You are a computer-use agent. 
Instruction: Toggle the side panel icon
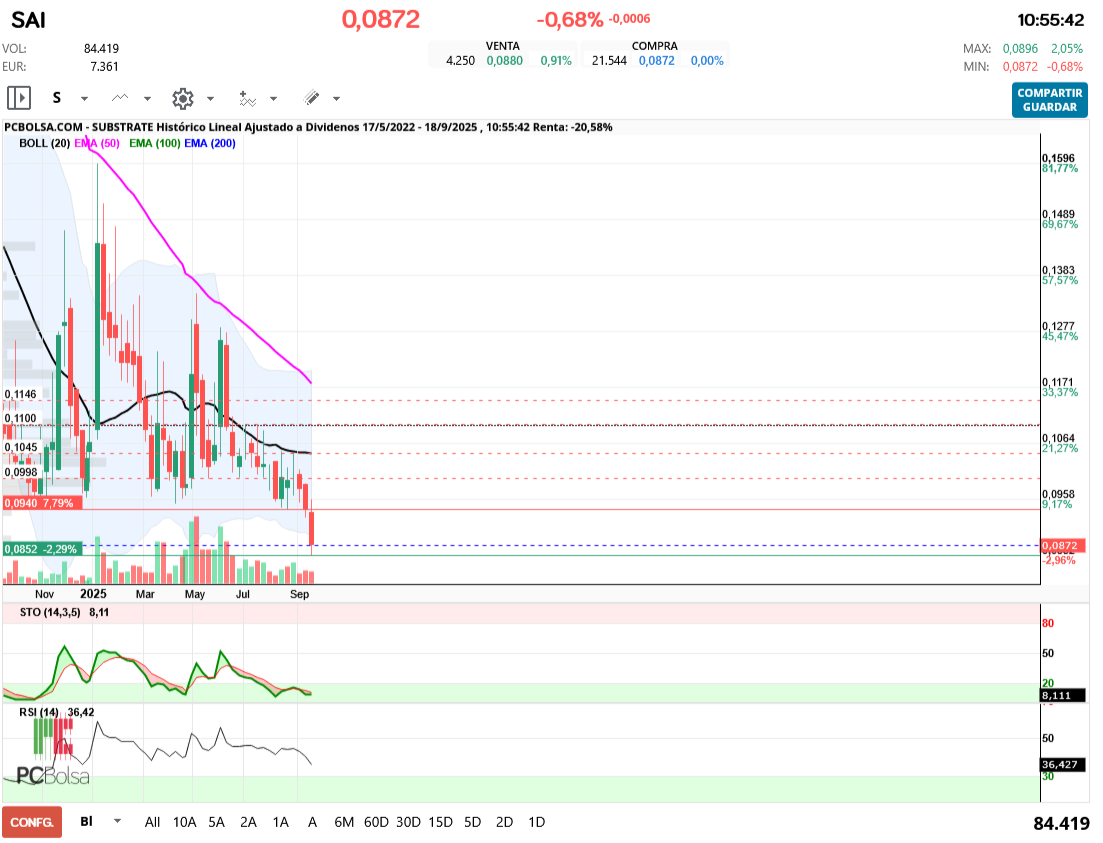tap(19, 98)
